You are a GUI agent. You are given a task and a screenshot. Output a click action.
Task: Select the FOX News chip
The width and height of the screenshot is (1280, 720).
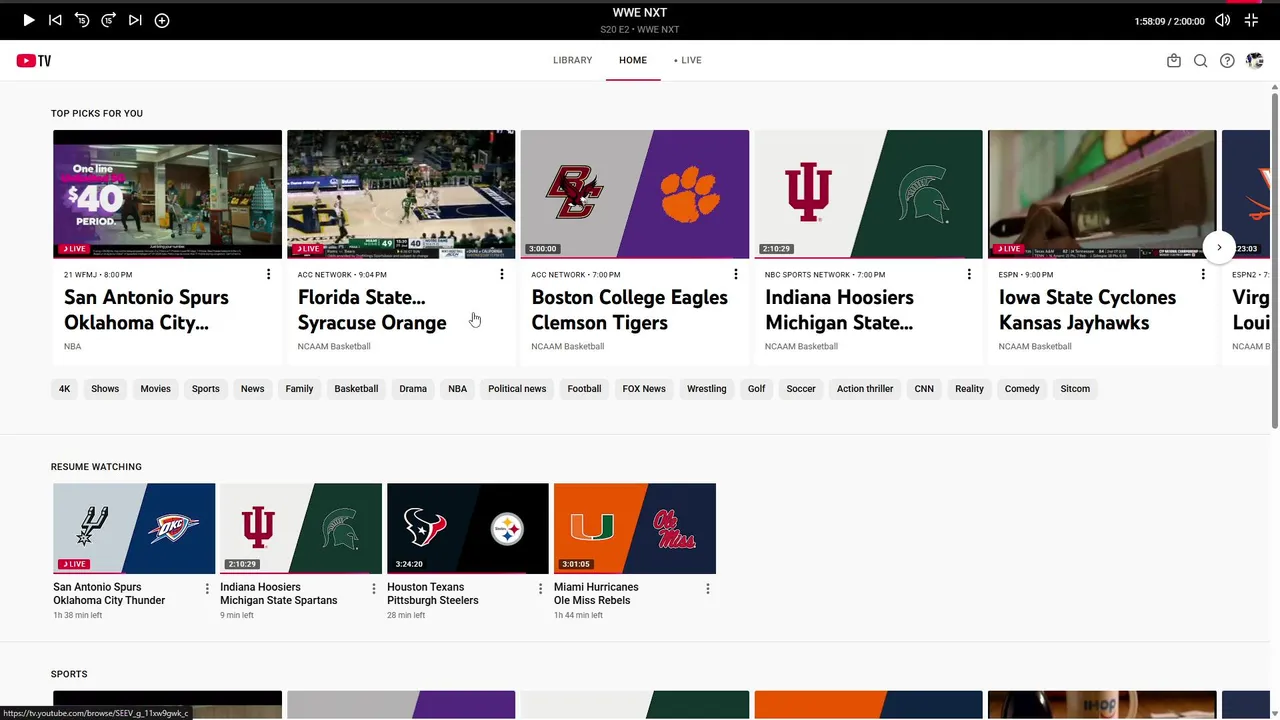[644, 389]
